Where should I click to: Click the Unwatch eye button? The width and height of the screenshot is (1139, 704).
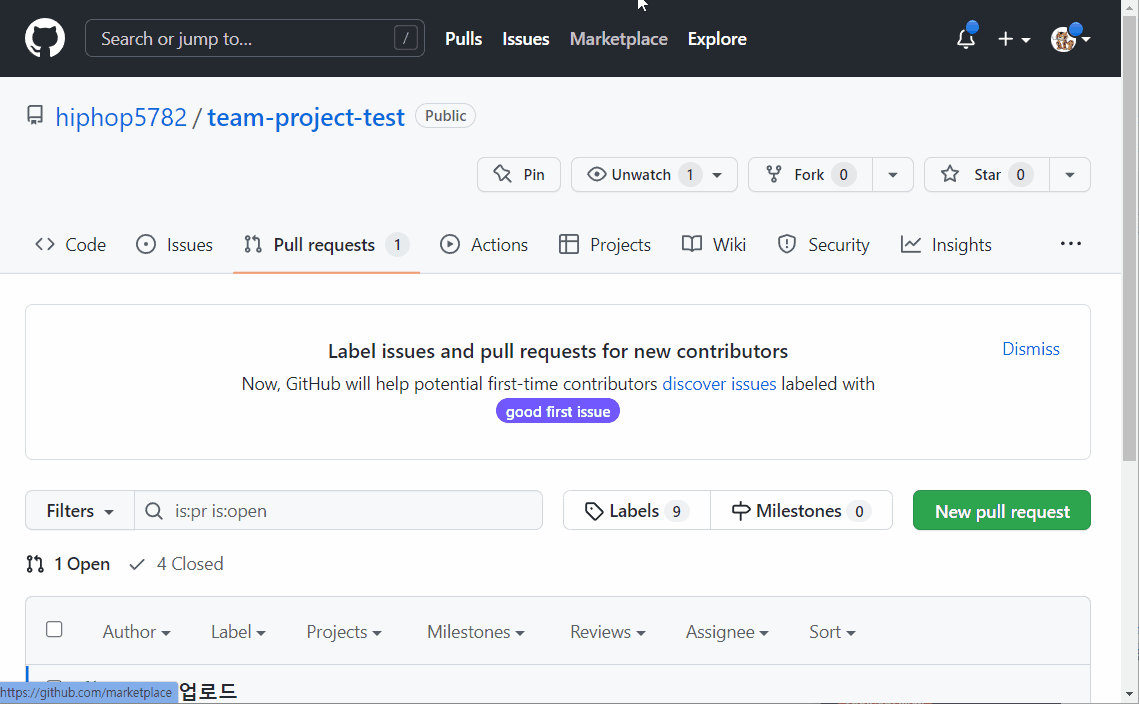point(654,174)
